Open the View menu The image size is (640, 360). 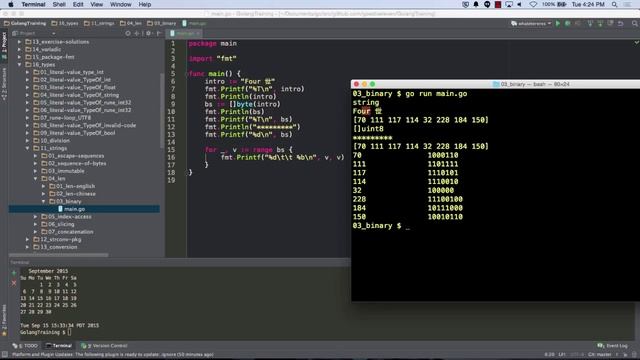96,4
